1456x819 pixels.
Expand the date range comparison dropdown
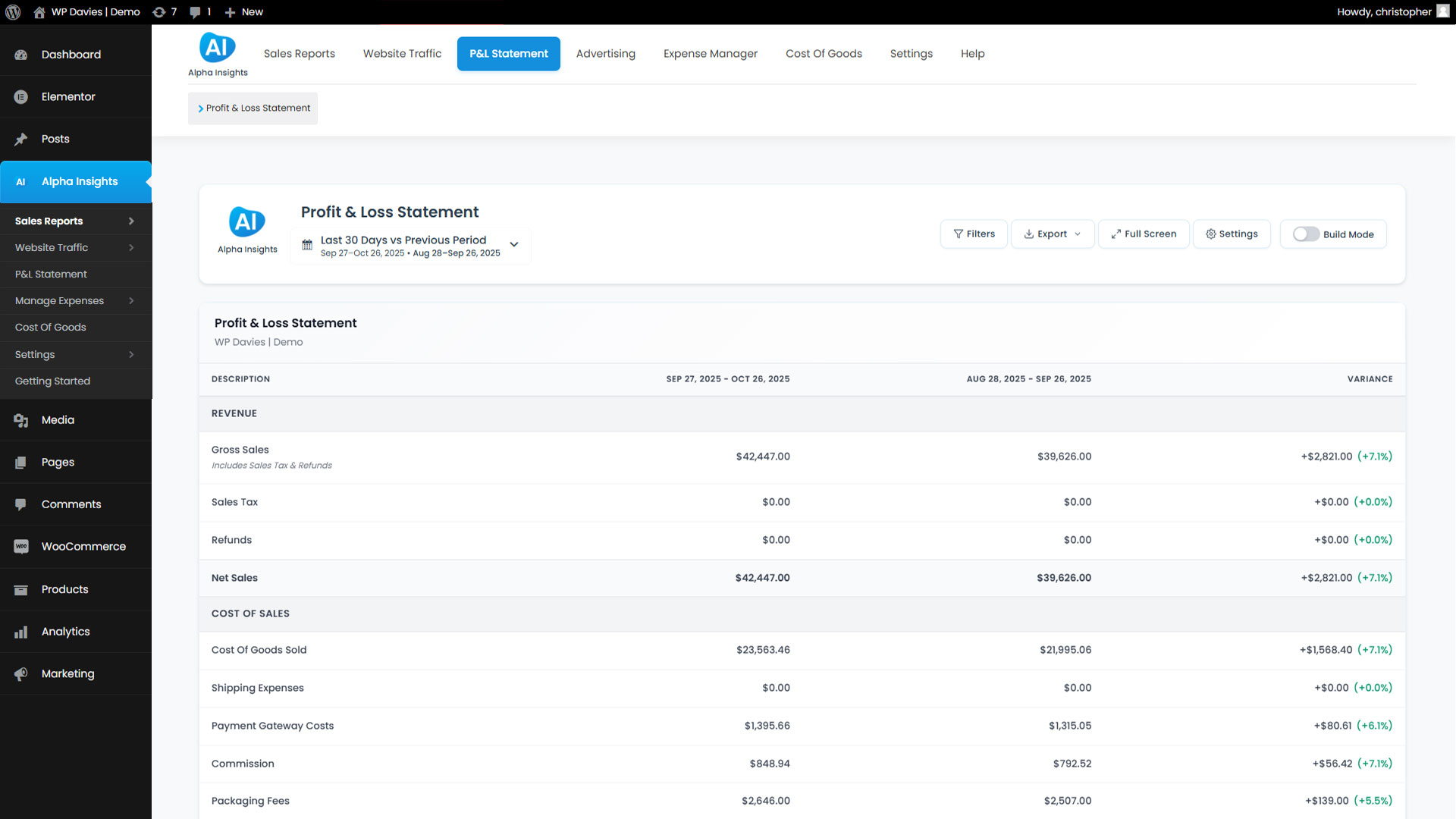(514, 245)
